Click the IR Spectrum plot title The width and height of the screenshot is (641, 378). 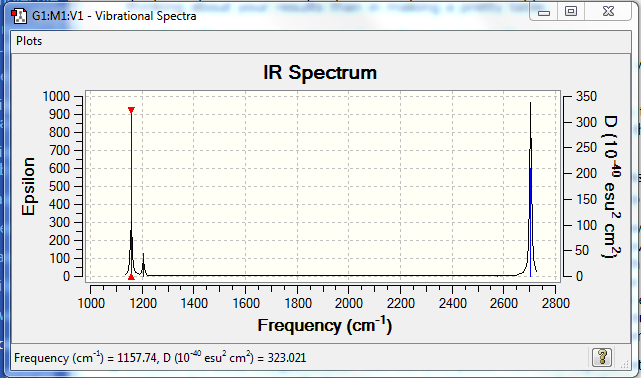[320, 73]
